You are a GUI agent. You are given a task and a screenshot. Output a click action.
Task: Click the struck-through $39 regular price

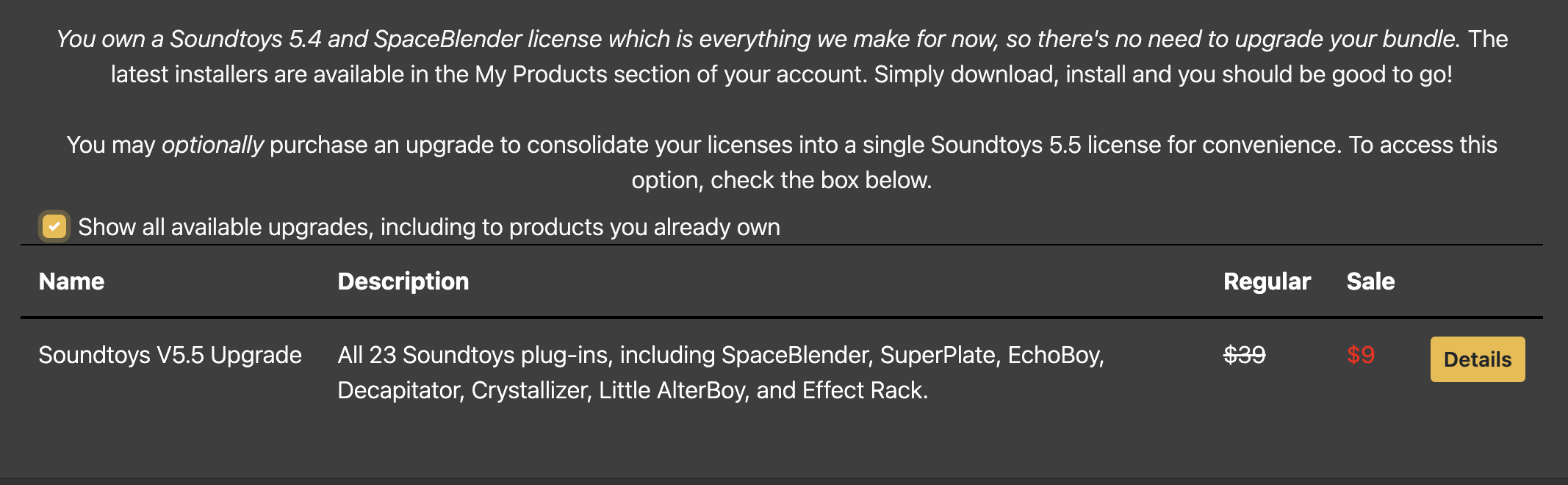click(x=1244, y=355)
